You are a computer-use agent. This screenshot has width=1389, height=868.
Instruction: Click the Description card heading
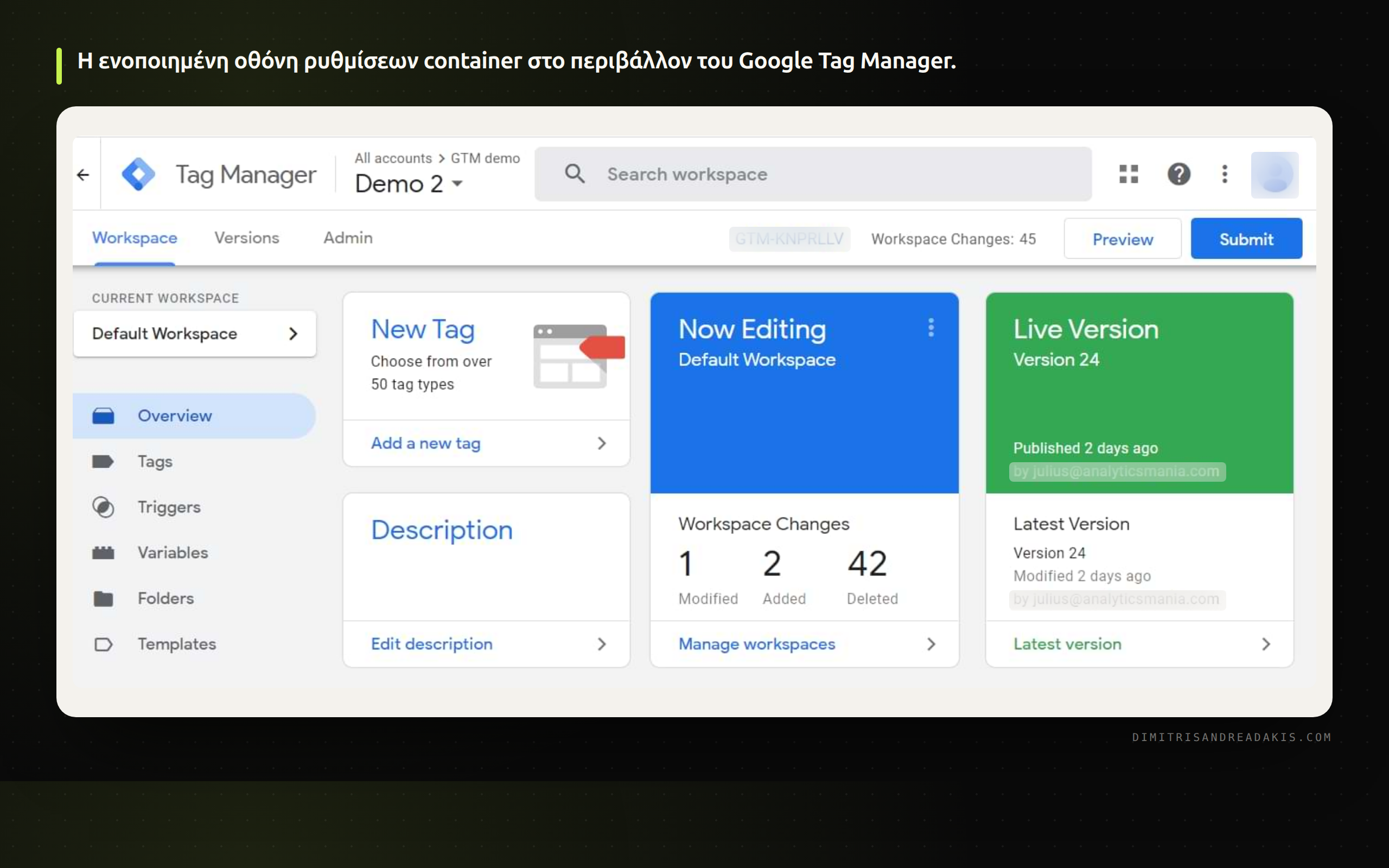click(442, 530)
